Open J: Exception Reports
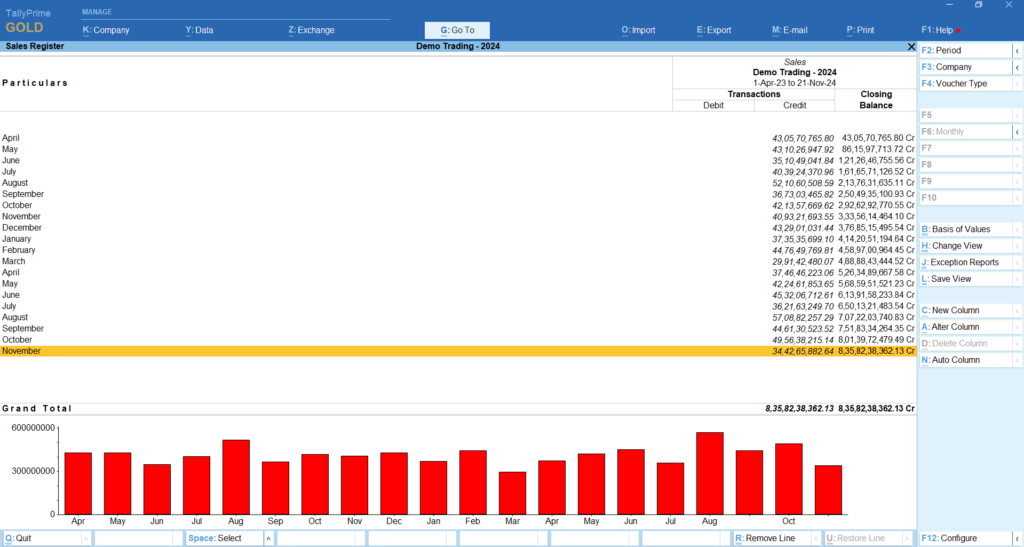The width and height of the screenshot is (1024, 547). [966, 262]
